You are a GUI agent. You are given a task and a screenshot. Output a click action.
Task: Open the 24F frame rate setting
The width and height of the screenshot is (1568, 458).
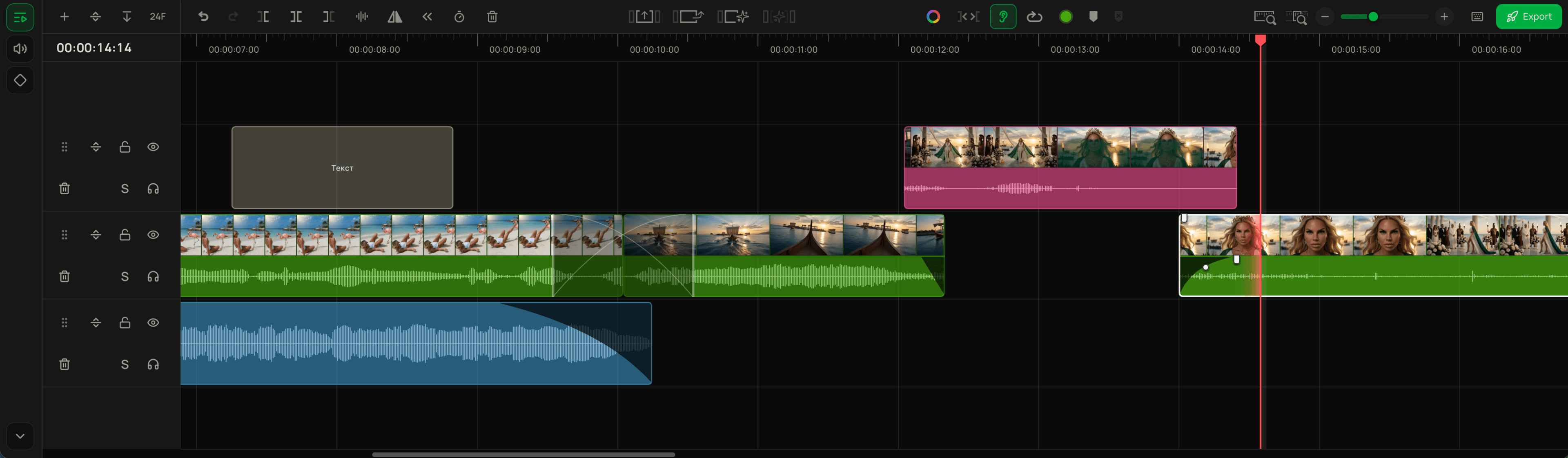coord(158,17)
